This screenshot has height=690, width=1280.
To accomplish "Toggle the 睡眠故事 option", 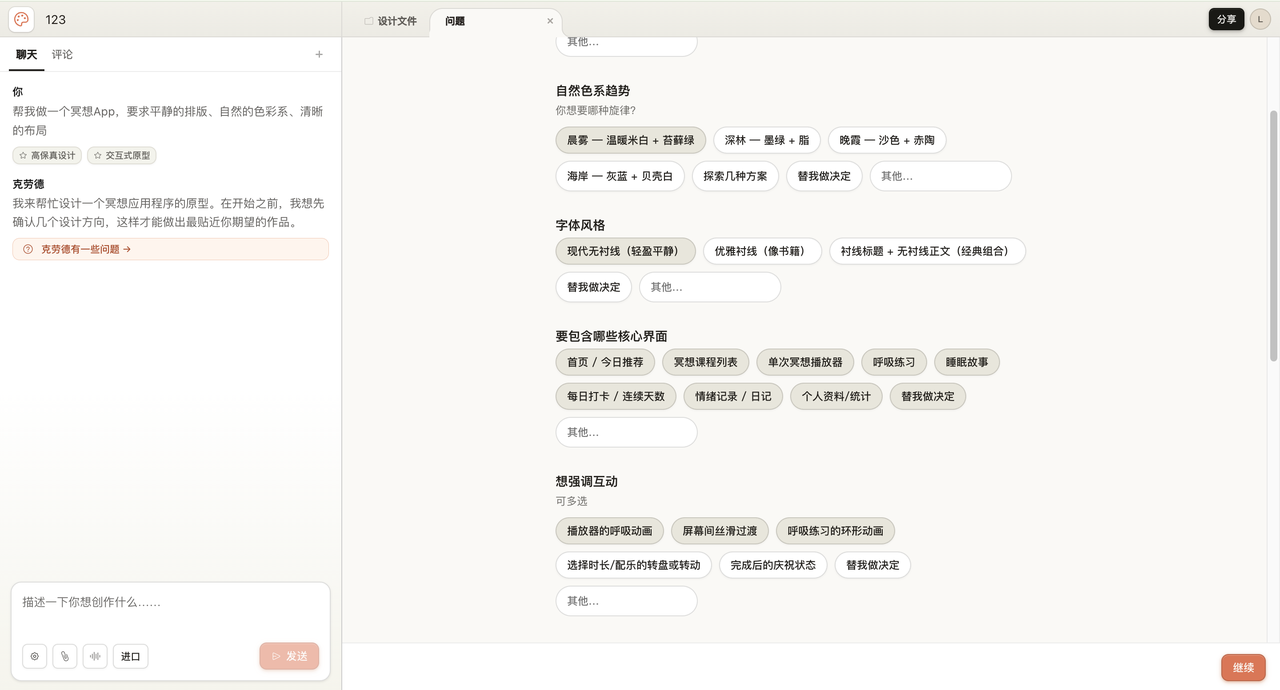I will point(967,362).
